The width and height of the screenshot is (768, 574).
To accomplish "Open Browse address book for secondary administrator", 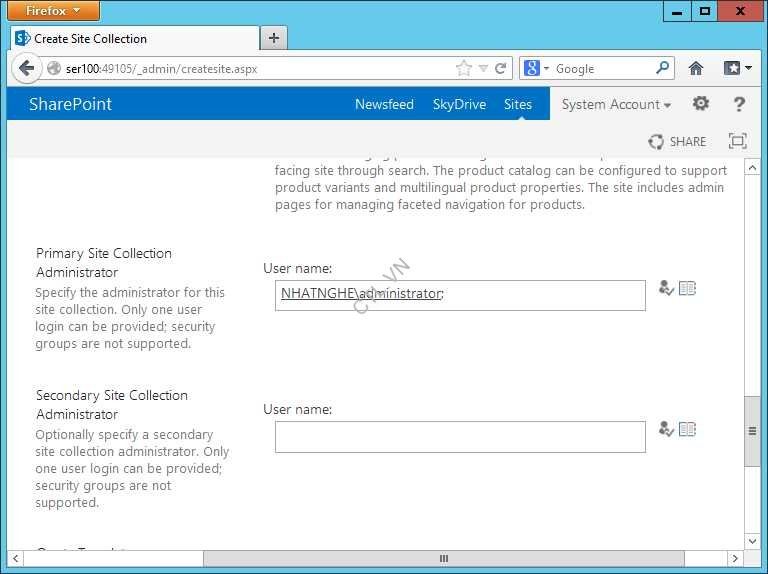I will pyautogui.click(x=687, y=429).
